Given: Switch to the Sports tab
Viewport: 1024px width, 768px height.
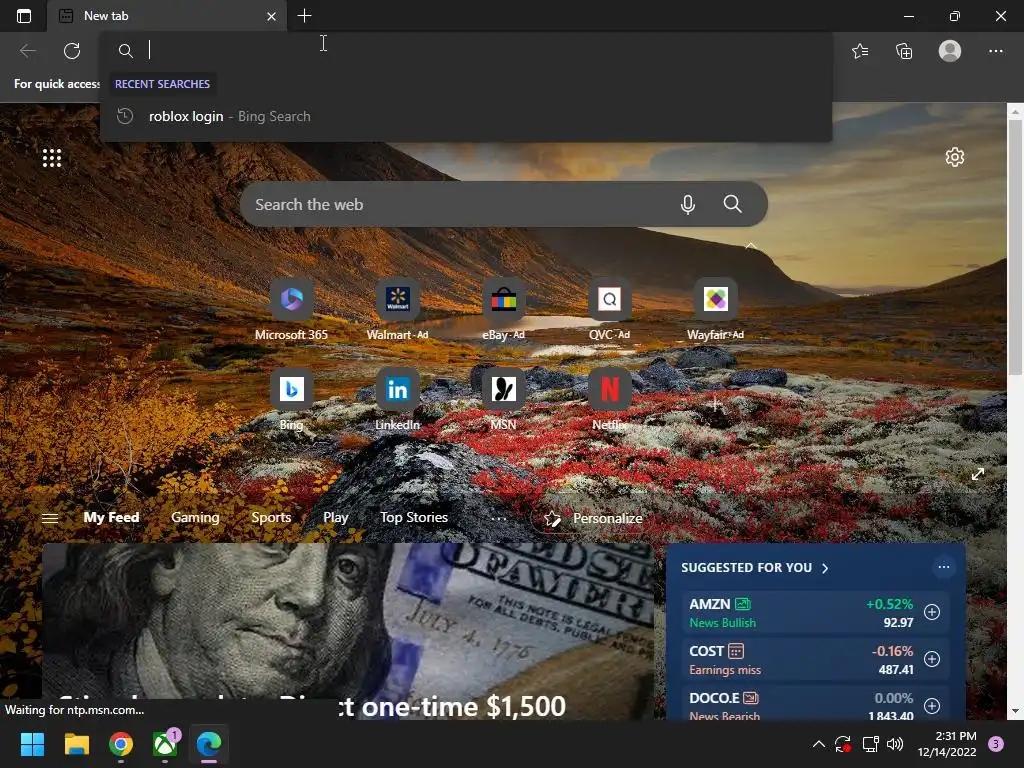Looking at the screenshot, I should [271, 517].
